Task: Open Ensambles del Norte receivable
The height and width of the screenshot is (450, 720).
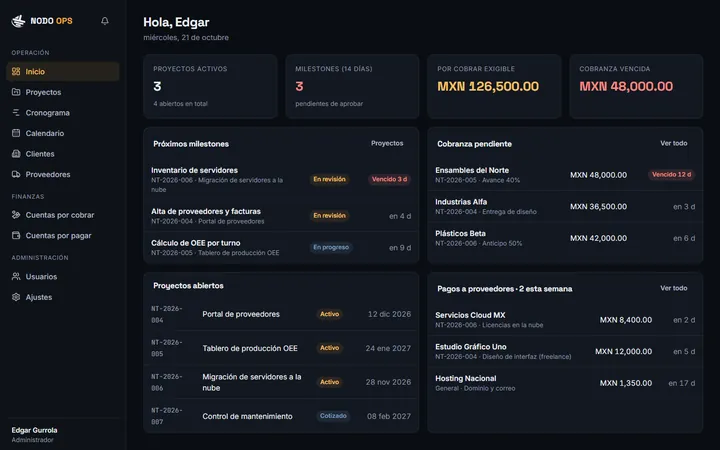Action: pyautogui.click(x=565, y=174)
